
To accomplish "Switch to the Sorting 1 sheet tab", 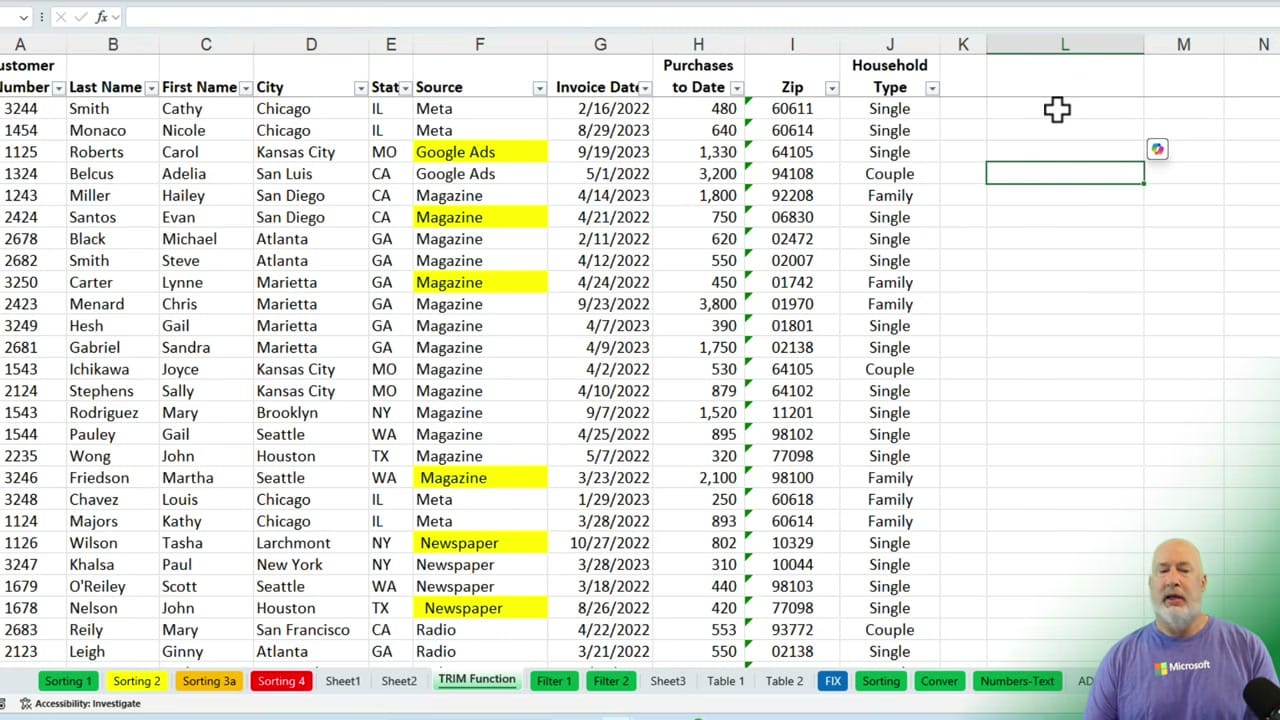I will point(67,680).
